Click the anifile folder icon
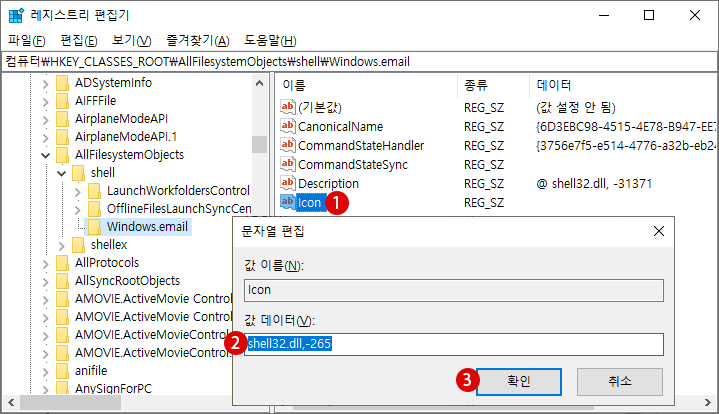This screenshot has width=719, height=414. pos(62,370)
